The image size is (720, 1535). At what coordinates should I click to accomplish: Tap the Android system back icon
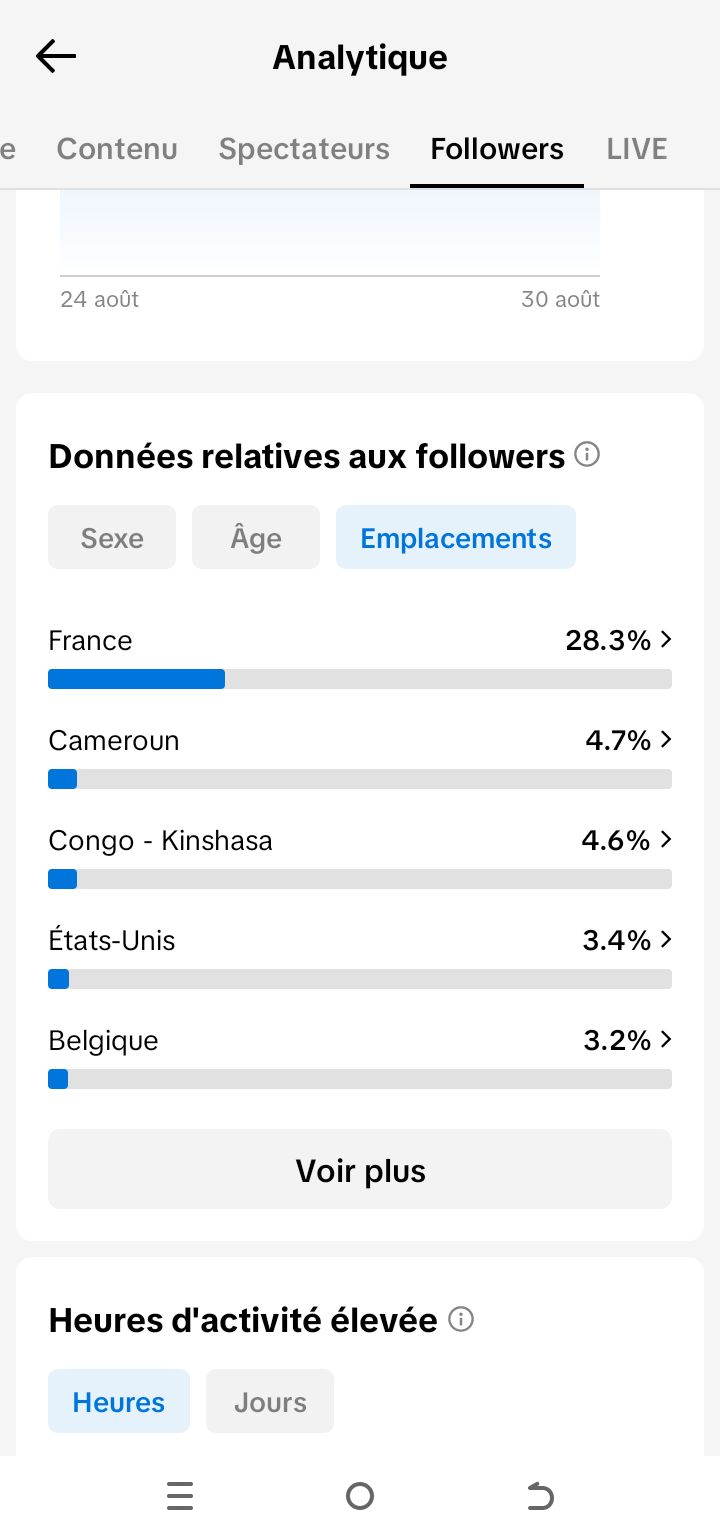(x=540, y=1496)
